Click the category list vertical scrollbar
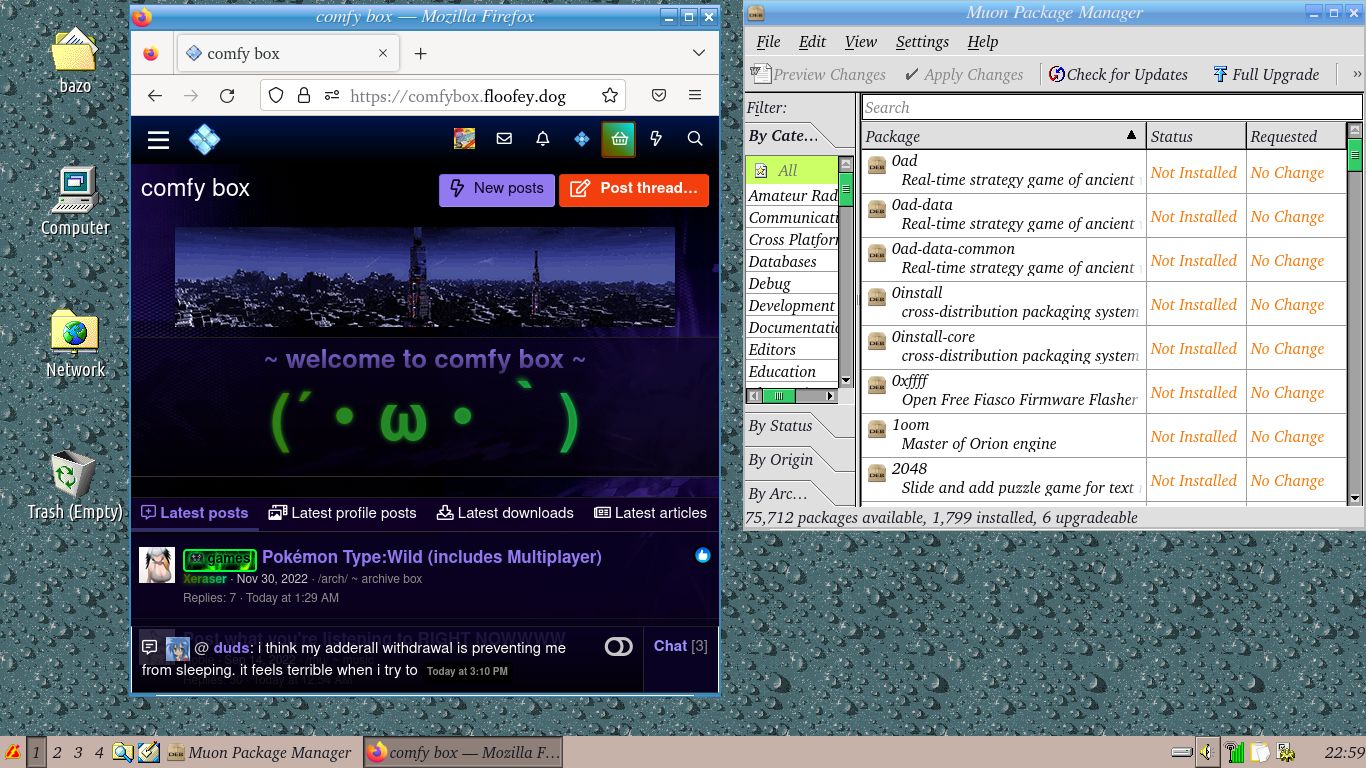 (x=846, y=272)
